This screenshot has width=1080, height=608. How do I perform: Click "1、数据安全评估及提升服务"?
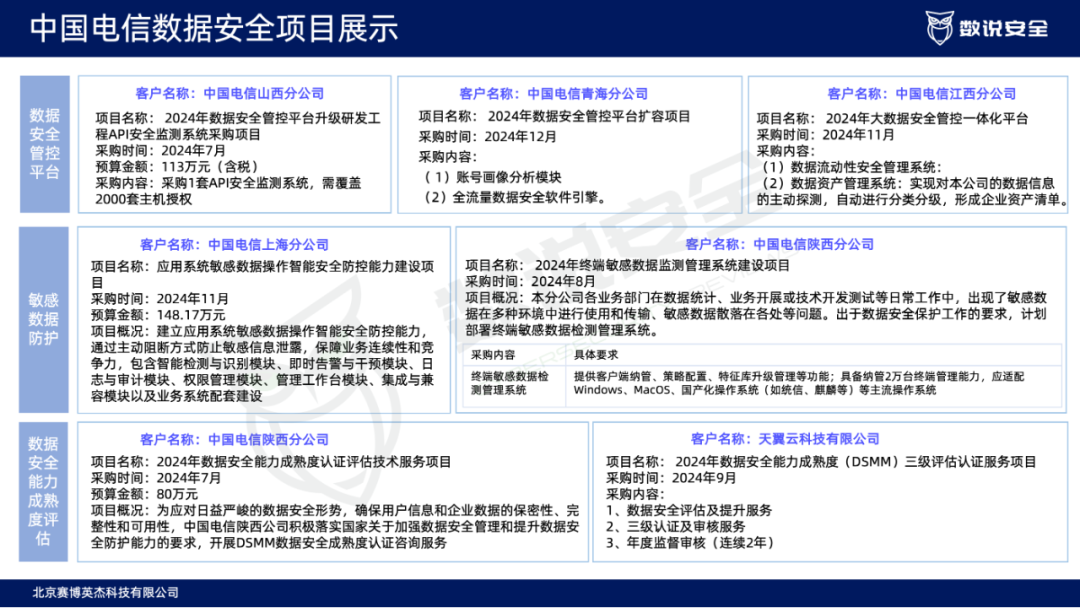pos(689,510)
